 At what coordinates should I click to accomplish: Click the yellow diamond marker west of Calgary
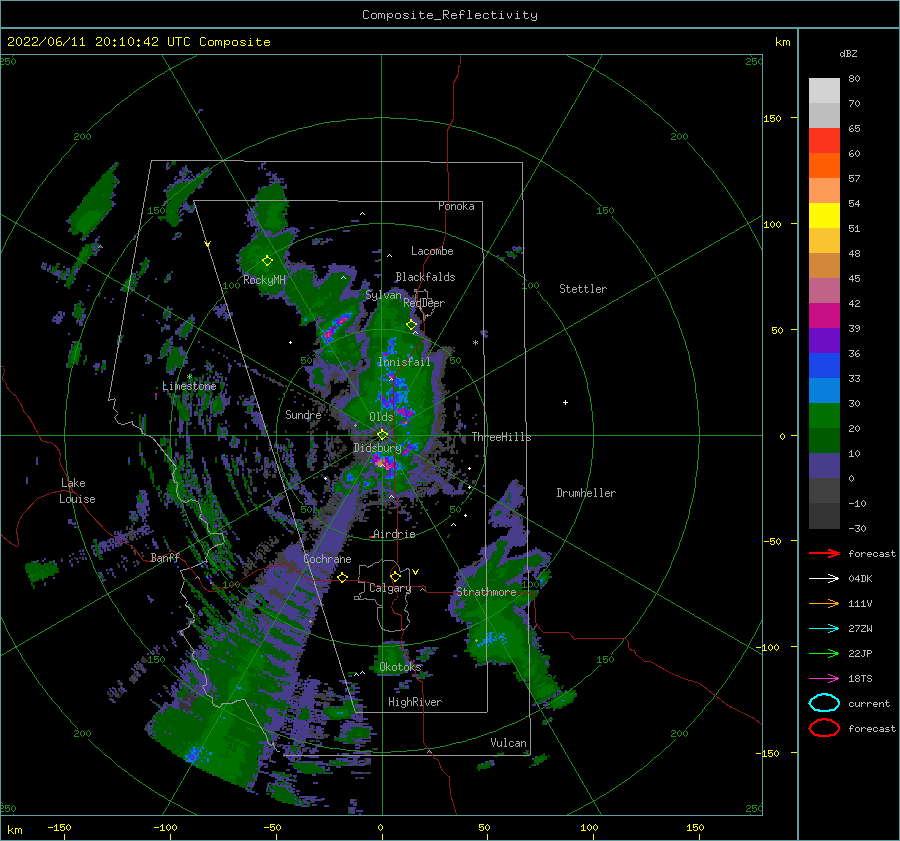pos(343,577)
